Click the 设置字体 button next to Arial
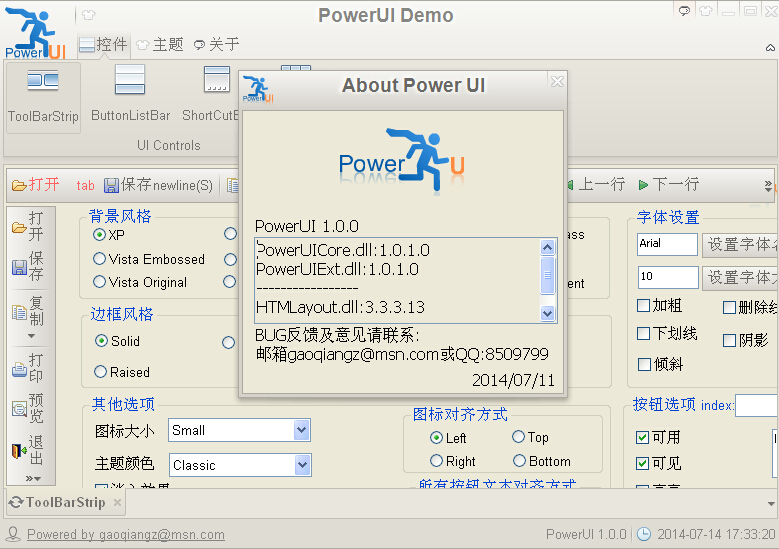The image size is (779, 549). (x=740, y=244)
